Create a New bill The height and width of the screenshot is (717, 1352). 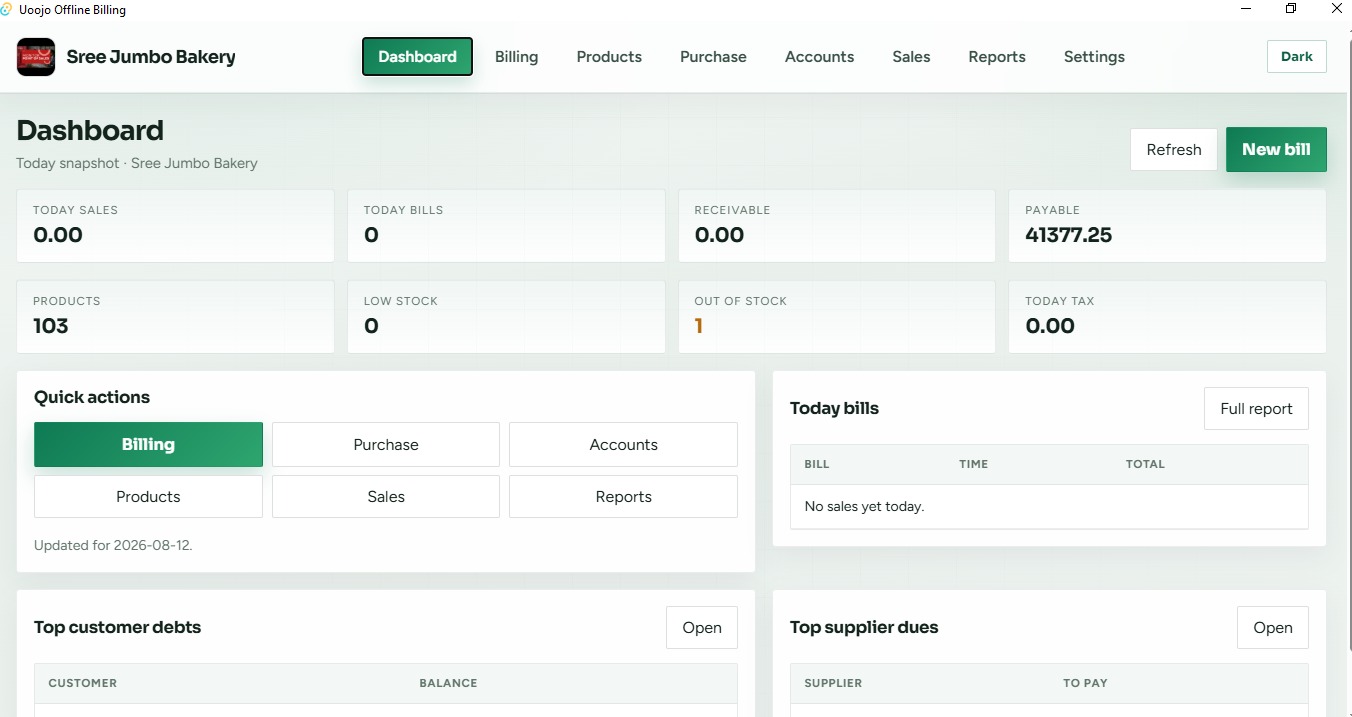tap(1276, 149)
